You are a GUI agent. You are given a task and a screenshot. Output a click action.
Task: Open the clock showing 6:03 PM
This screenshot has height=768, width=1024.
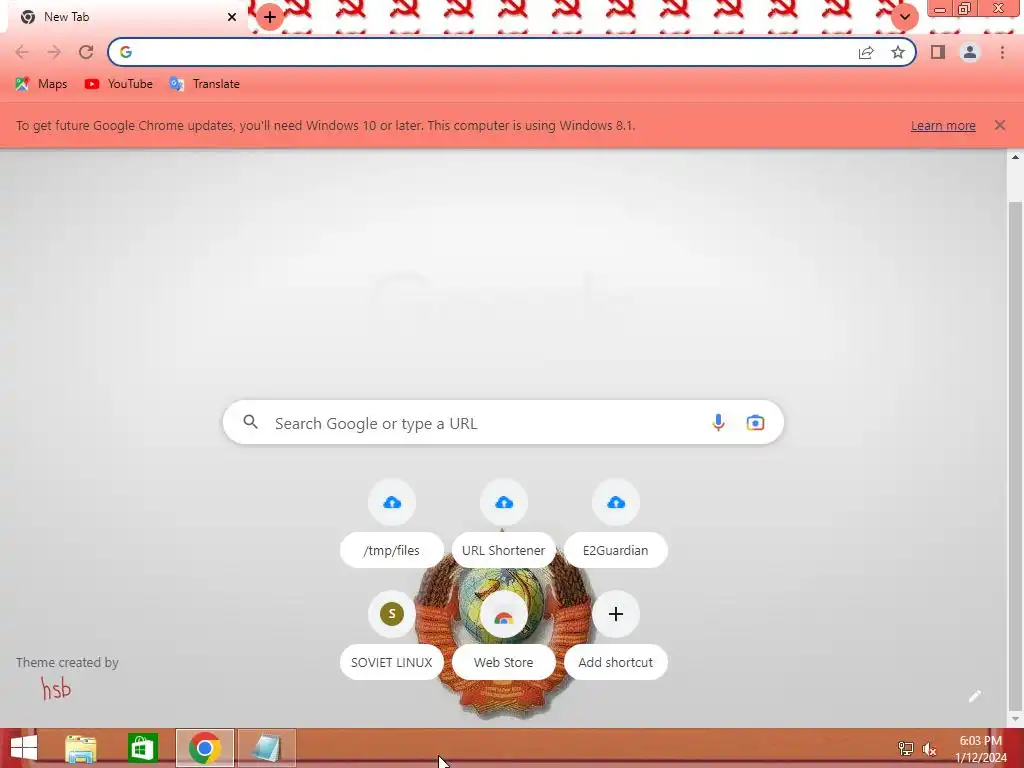point(980,749)
